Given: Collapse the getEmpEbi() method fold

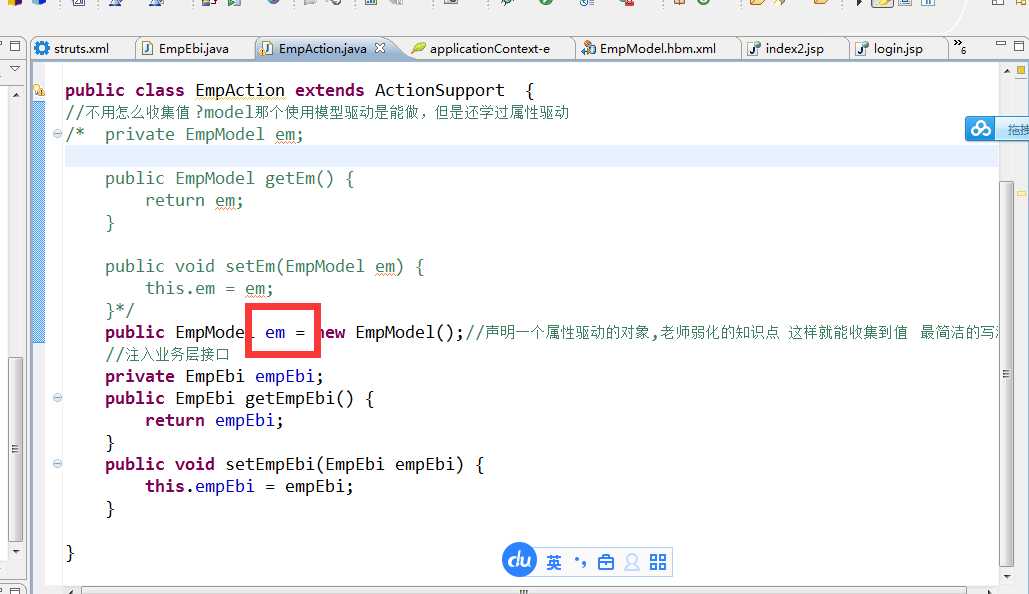Looking at the screenshot, I should (57, 398).
